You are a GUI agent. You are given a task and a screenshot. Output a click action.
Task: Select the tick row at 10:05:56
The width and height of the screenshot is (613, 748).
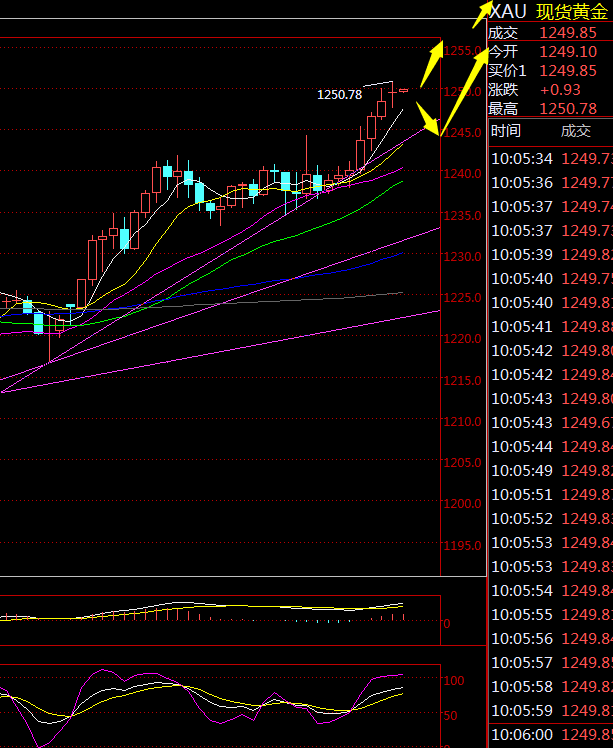[551, 638]
